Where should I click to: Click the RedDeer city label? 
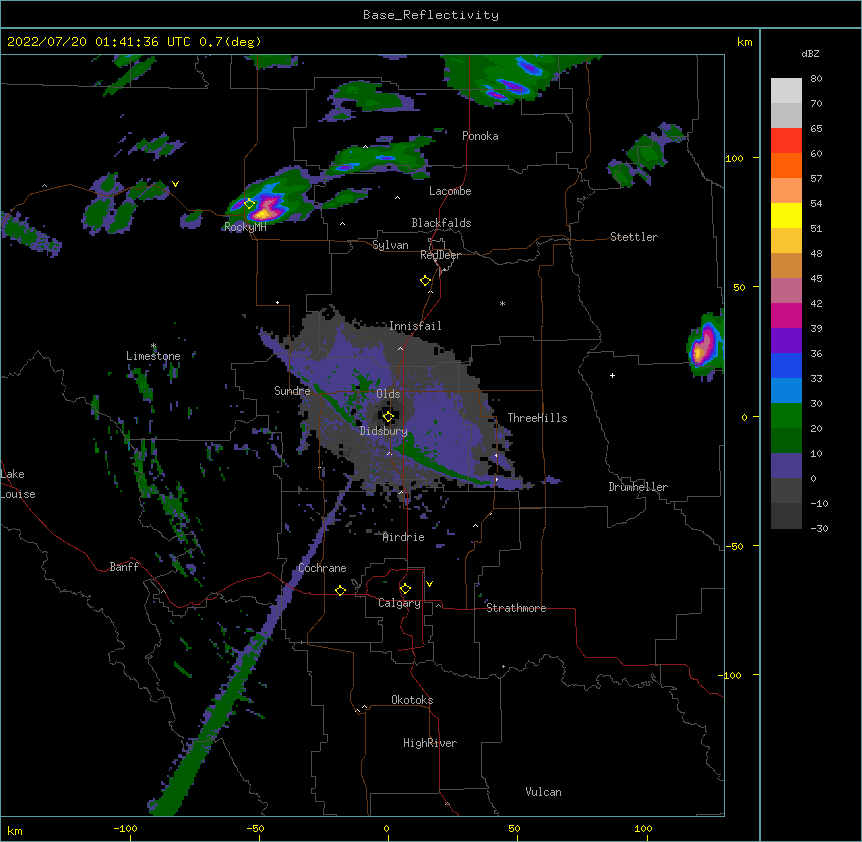(440, 255)
